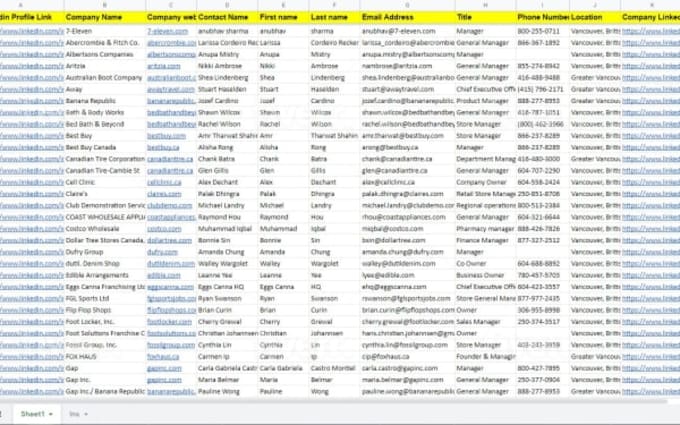Select the email amanda.chung@dufry.com
The height and width of the screenshot is (425, 680).
(x=408, y=252)
